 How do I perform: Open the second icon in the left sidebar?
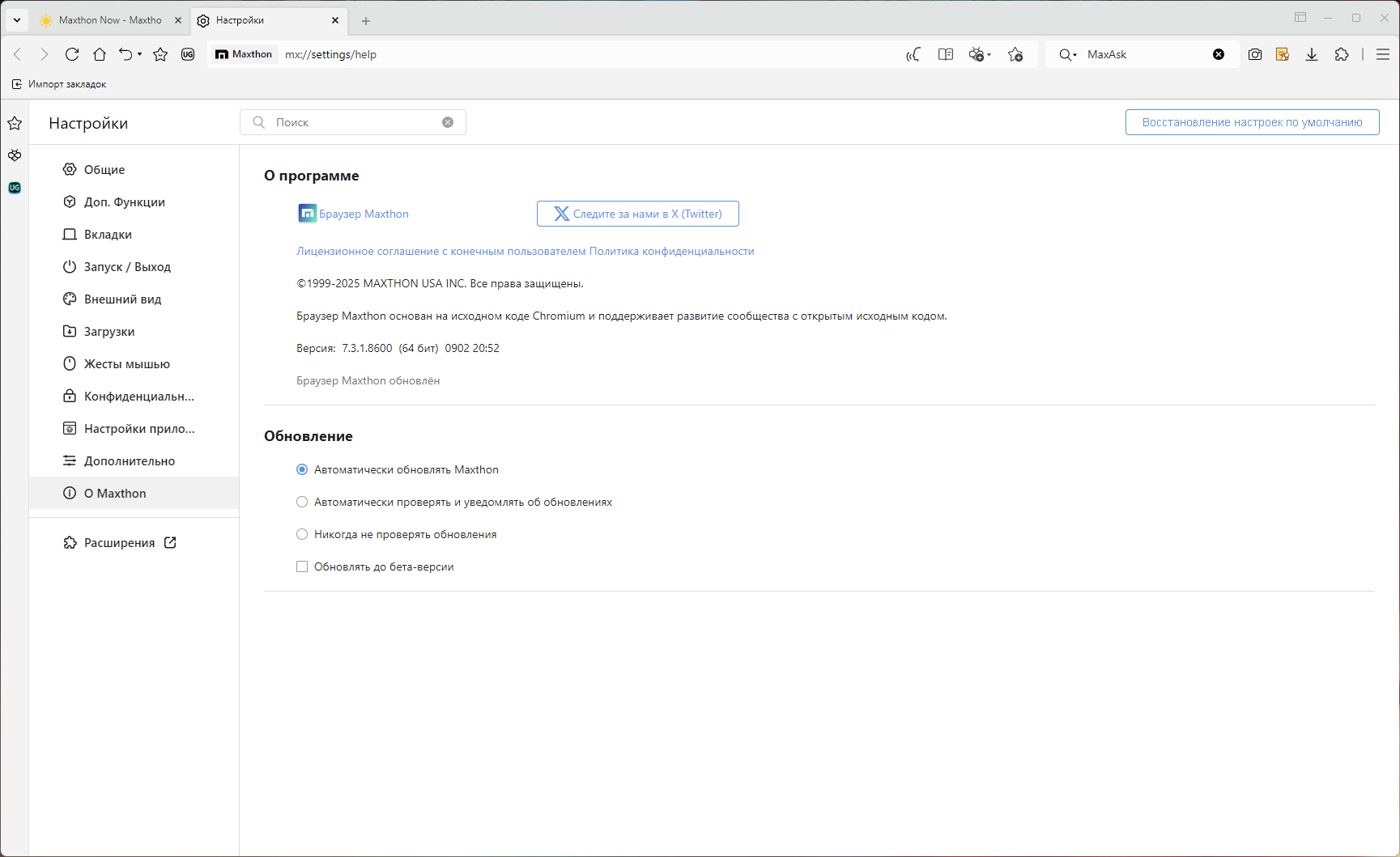point(15,155)
